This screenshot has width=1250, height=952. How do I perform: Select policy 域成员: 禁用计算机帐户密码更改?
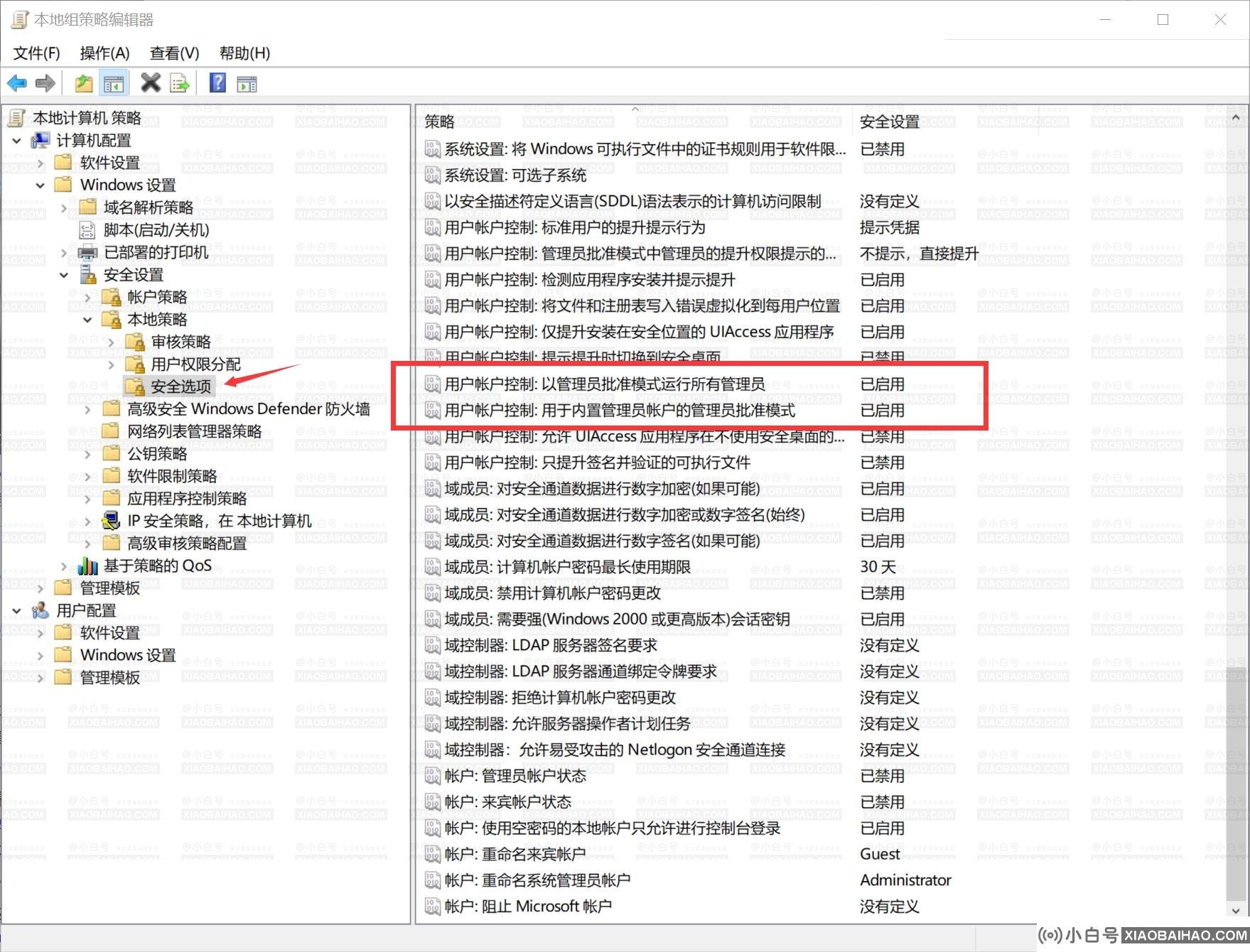(553, 593)
